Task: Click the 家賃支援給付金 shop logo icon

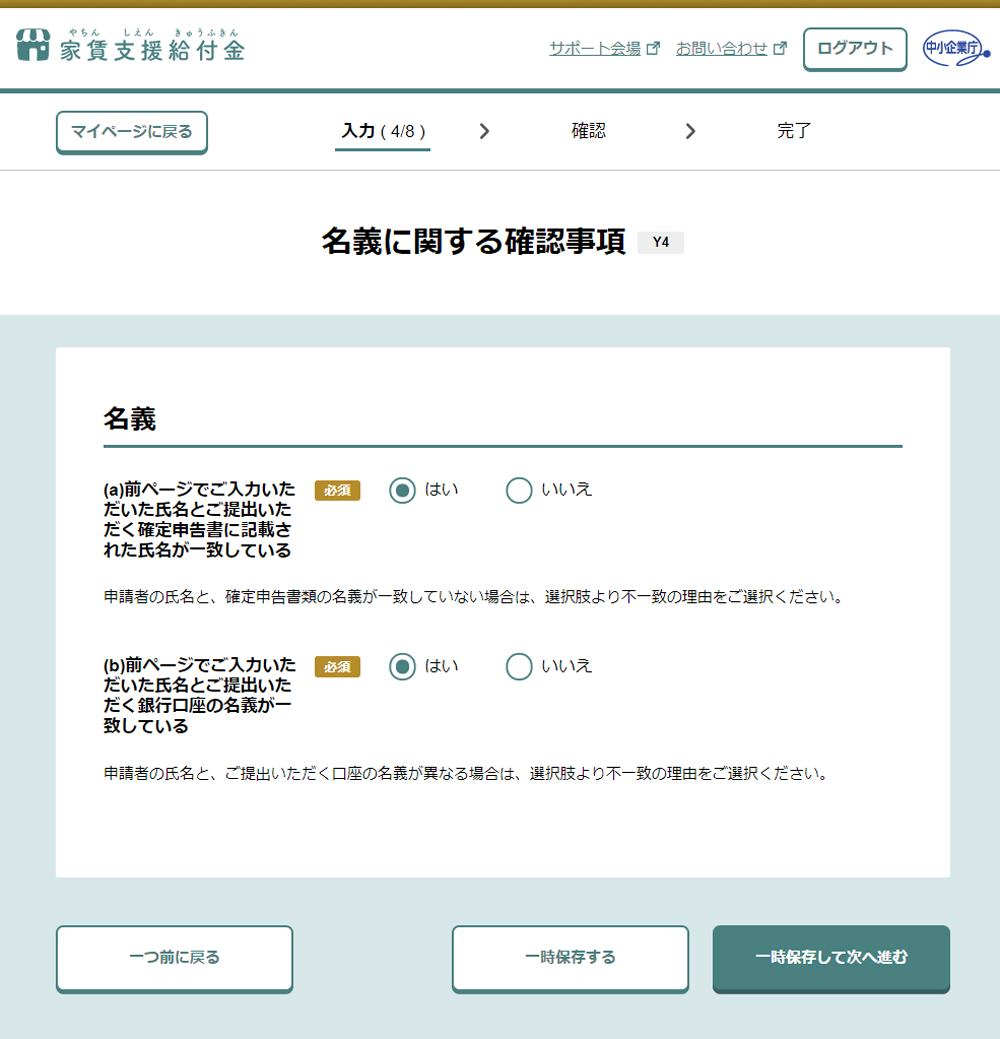Action: (x=33, y=44)
